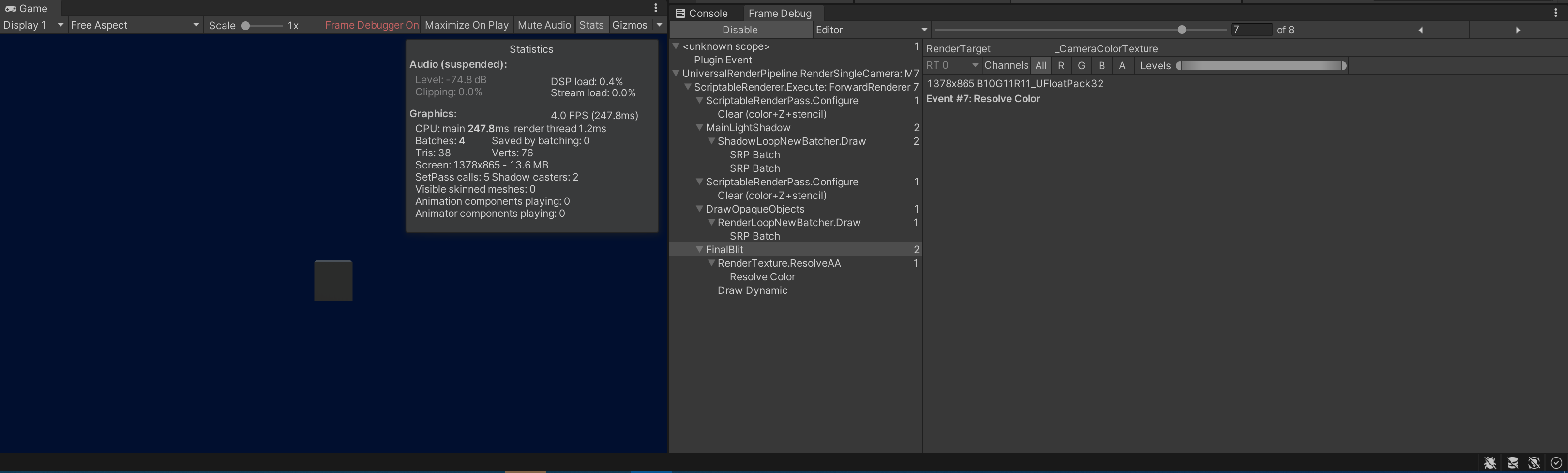Open the Game view kebab menu

(x=656, y=8)
